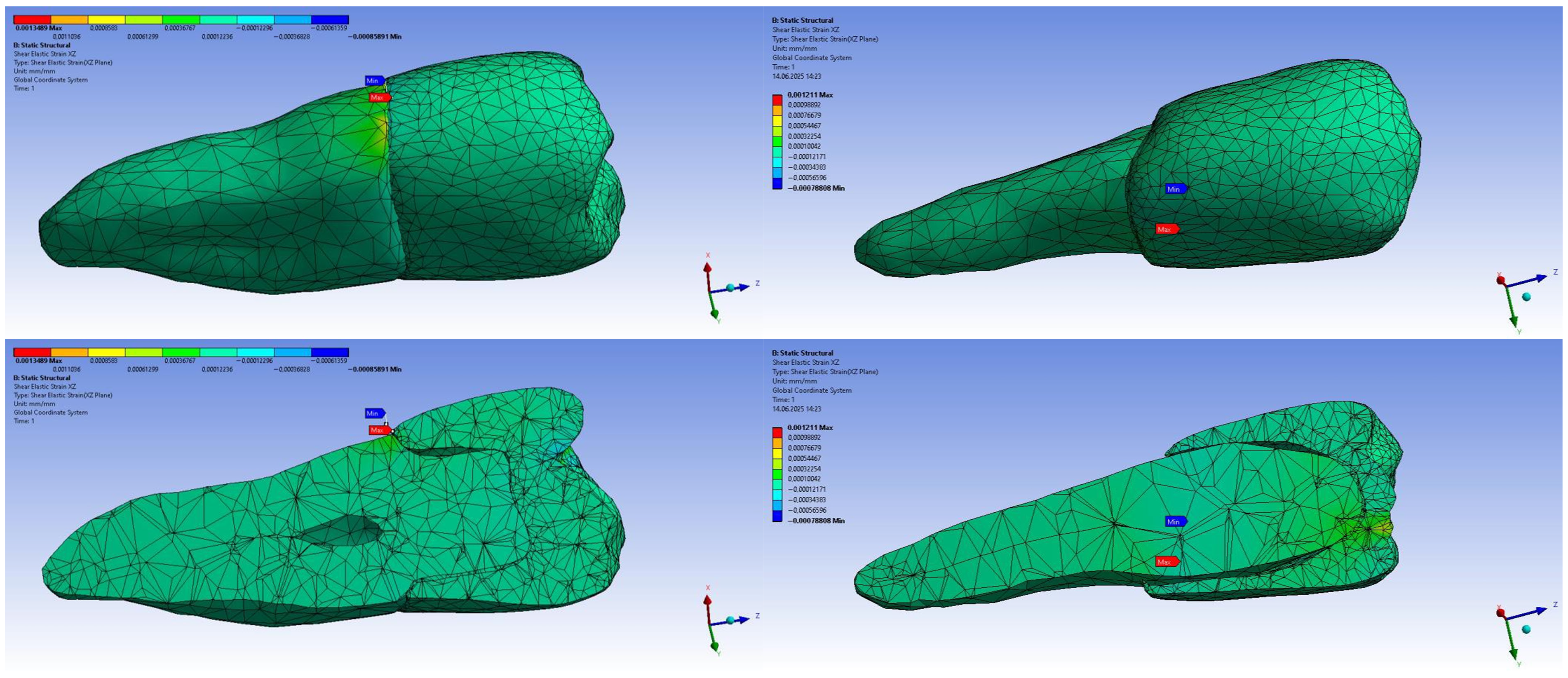Click the green Y axis arrow in sectioned 0.0013489 triad
1568x678 pixels.
[x=714, y=646]
